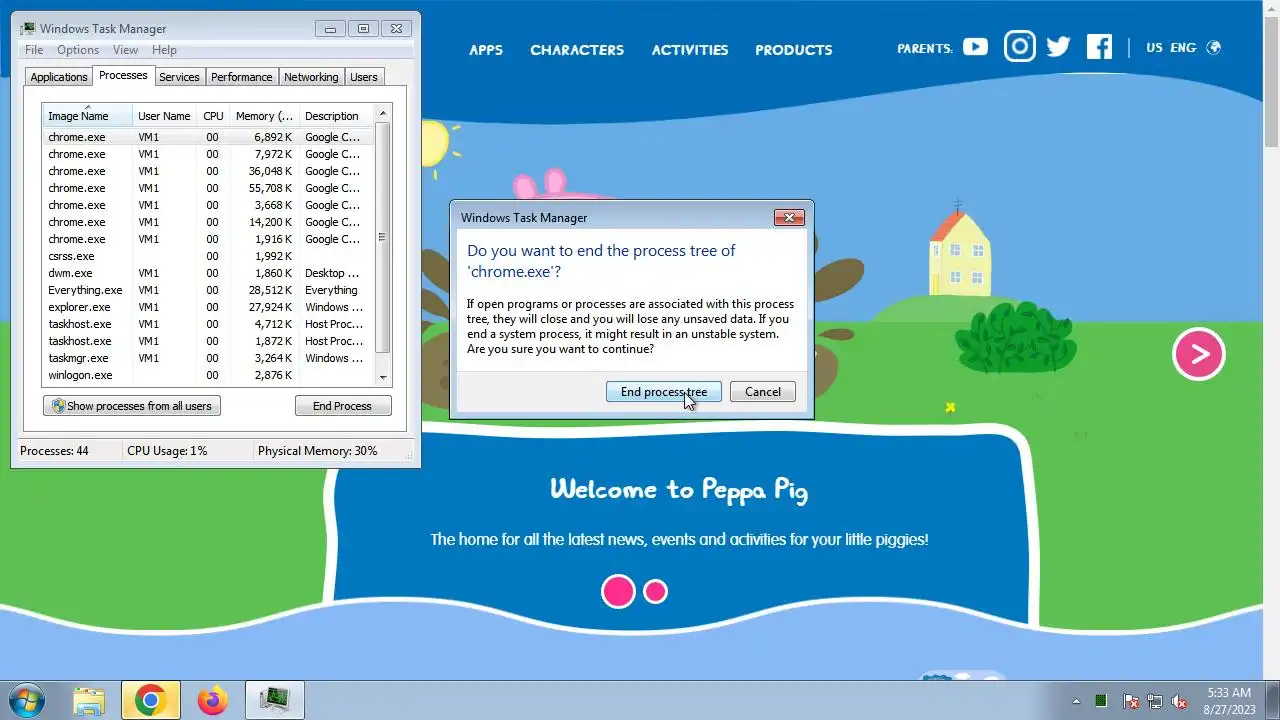
Task: Select the explorer.exe process row
Action: click(x=208, y=307)
